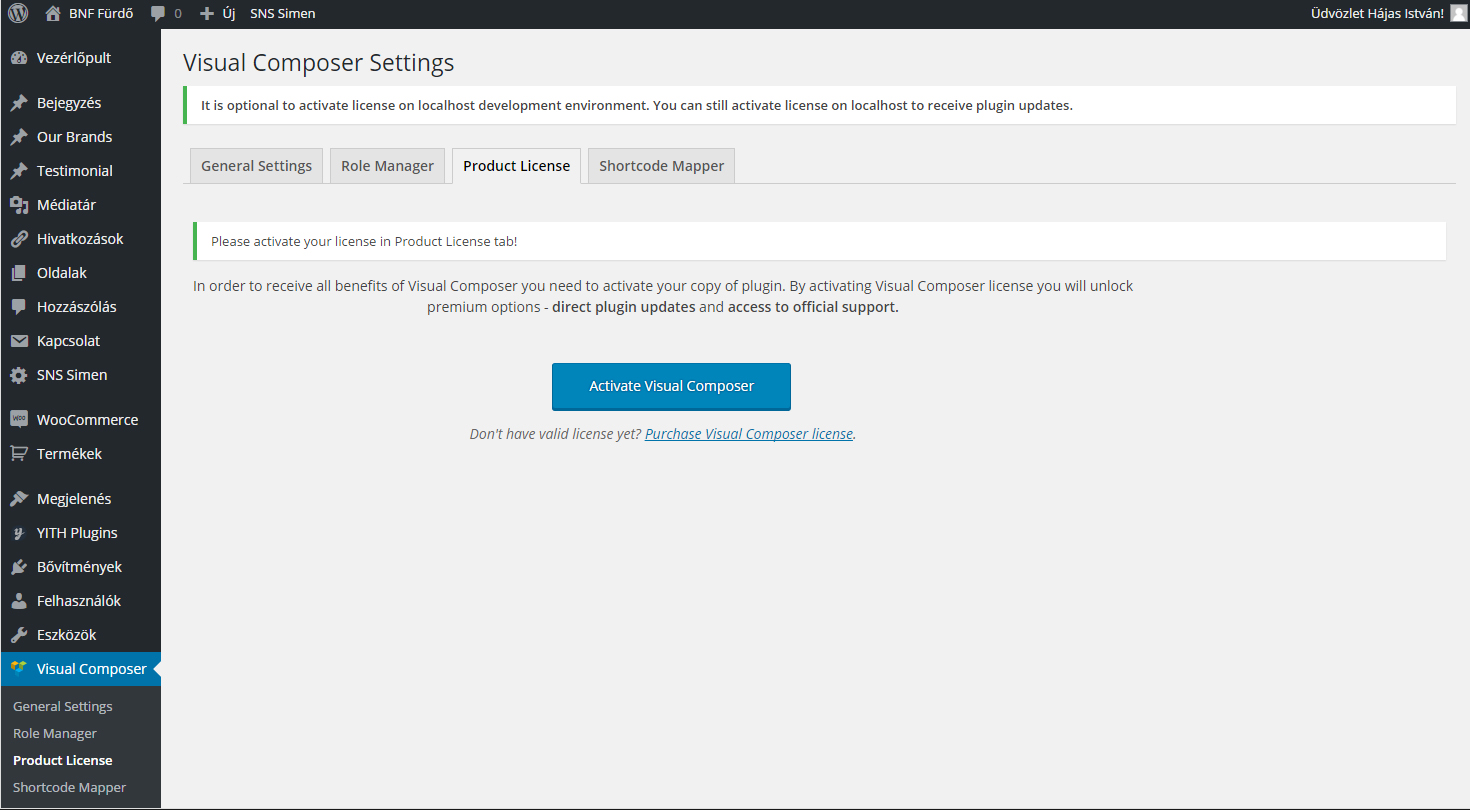Click the WordPress logo icon
1470x810 pixels.
(x=18, y=14)
